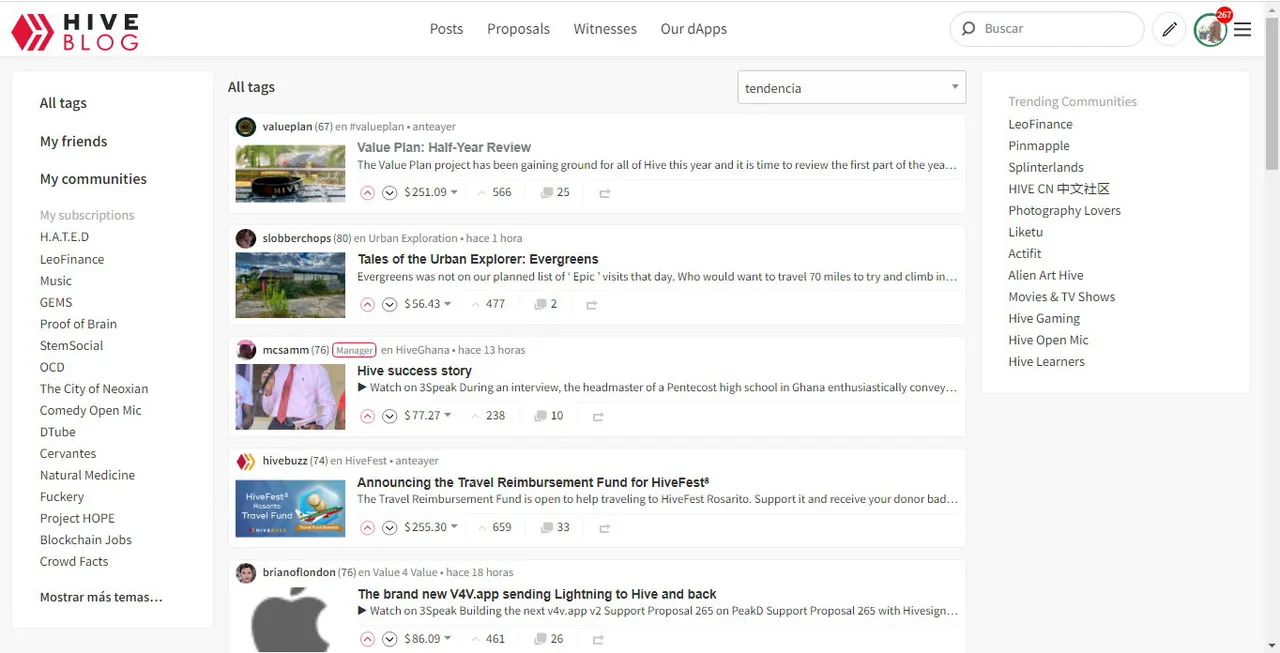1280x653 pixels.
Task: Upvote the V4V.app Lightning post
Action: [x=367, y=639]
